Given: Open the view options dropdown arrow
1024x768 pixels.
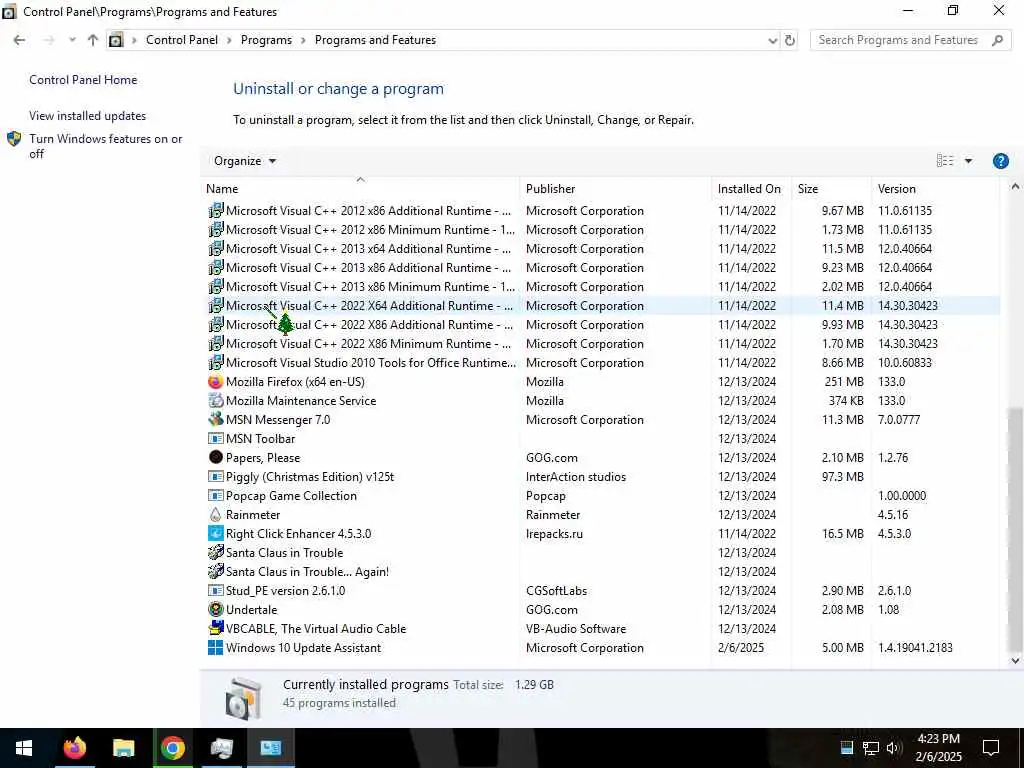Looking at the screenshot, I should [968, 161].
